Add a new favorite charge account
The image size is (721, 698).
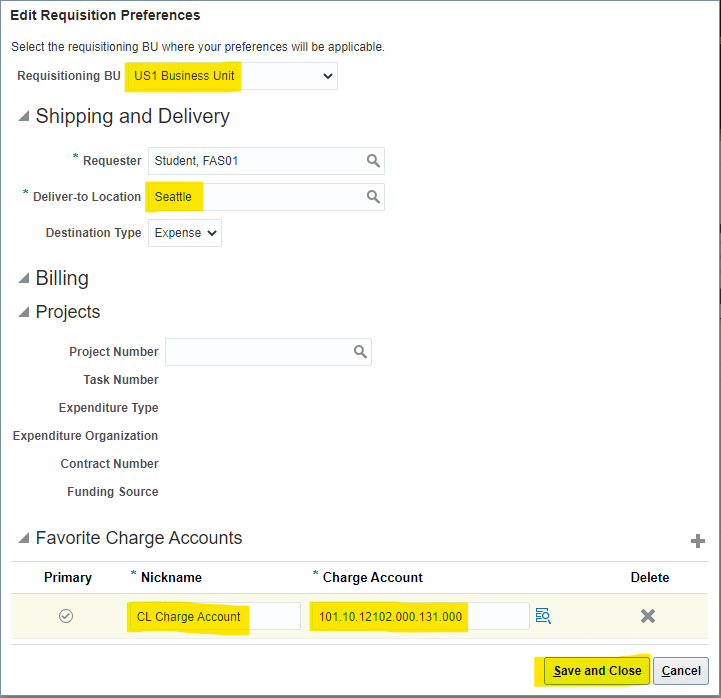point(697,541)
